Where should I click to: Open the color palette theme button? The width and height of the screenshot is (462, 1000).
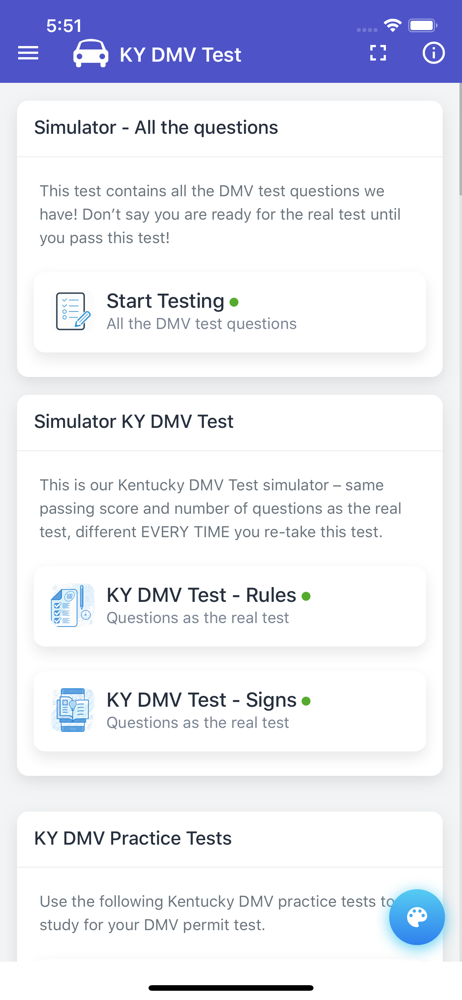tap(417, 917)
